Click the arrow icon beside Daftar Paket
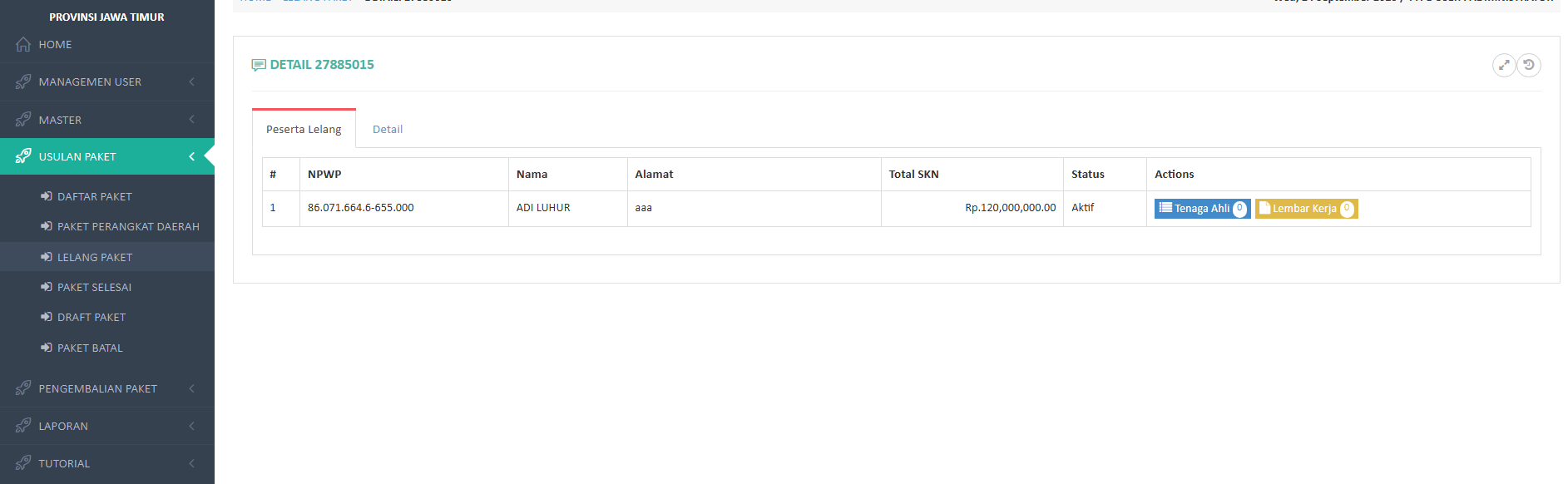Screen dimensions: 1568x484 point(47,196)
